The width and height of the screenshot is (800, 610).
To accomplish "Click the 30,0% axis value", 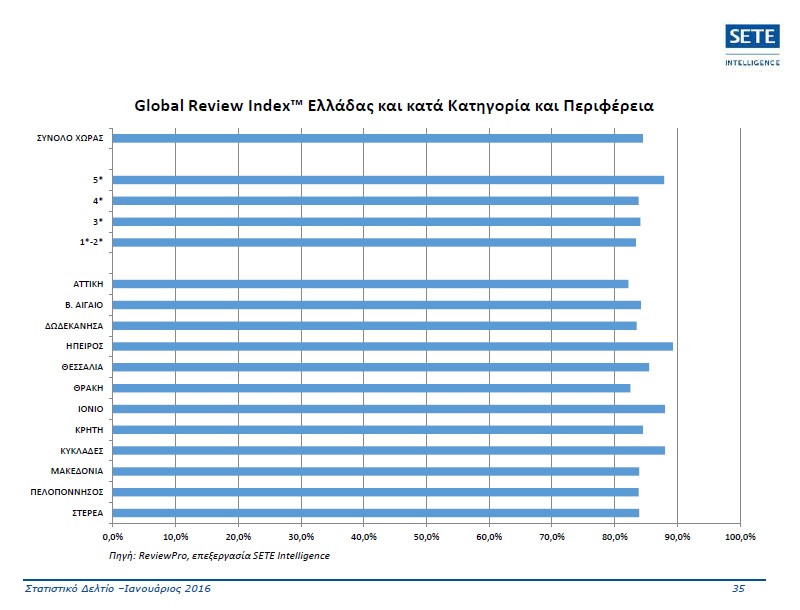I will pyautogui.click(x=301, y=537).
